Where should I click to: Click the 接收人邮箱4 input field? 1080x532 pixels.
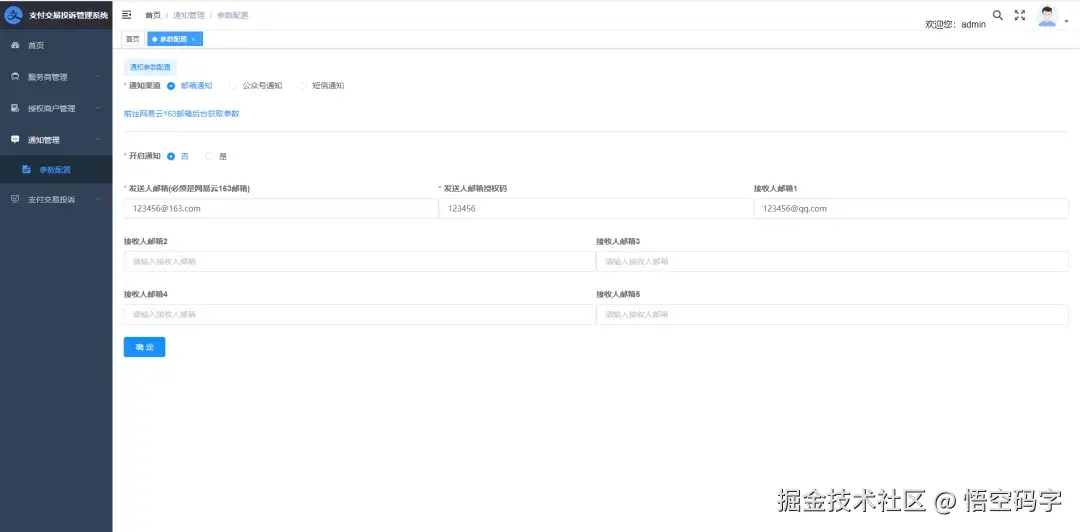[x=360, y=314]
